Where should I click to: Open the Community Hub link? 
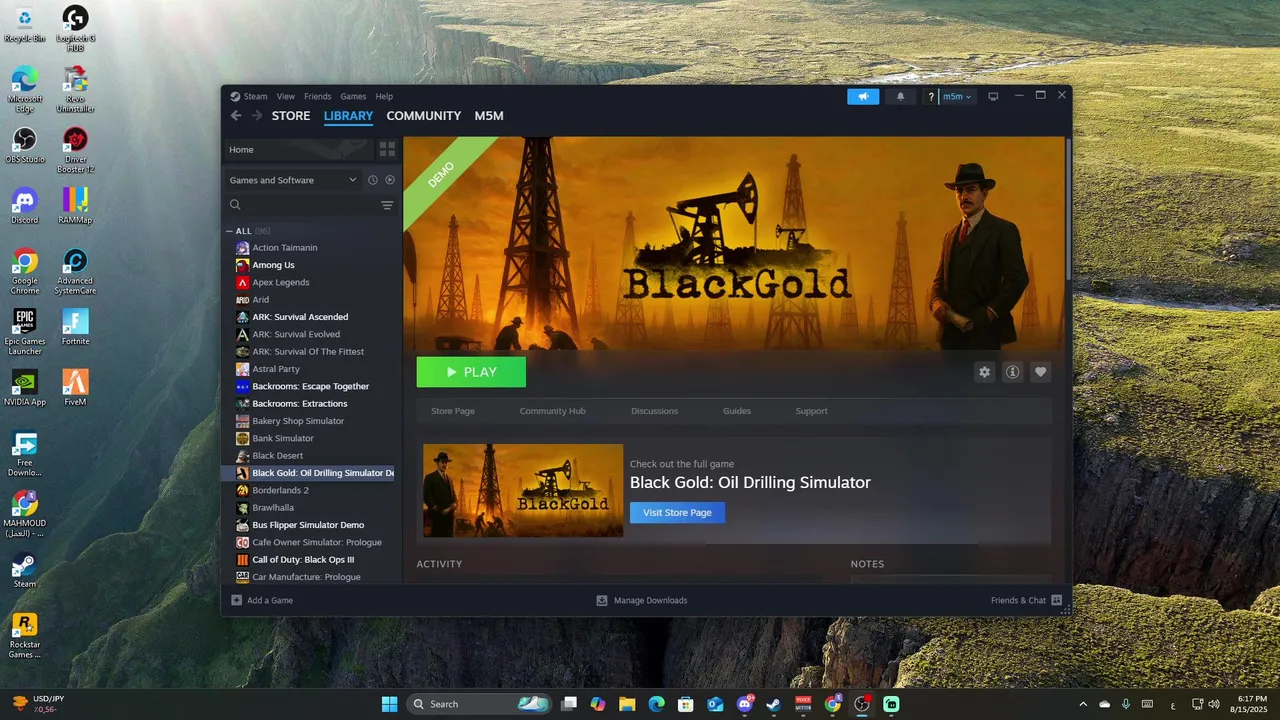tap(552, 411)
